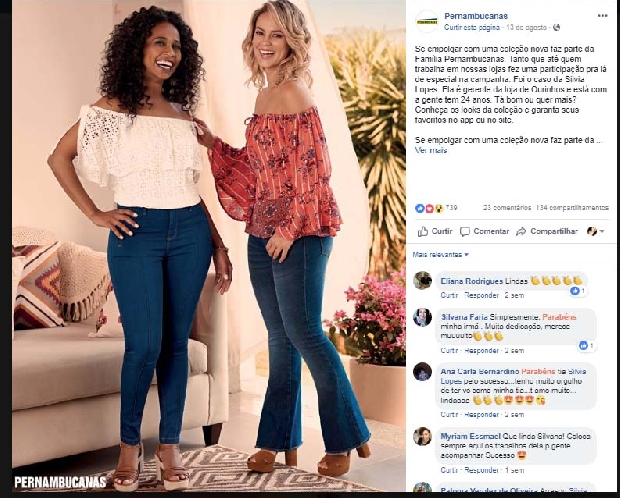Screen dimensions: 620x498
Task: Click Curtir under Ana Carla Bernardino's comment
Action: (449, 415)
